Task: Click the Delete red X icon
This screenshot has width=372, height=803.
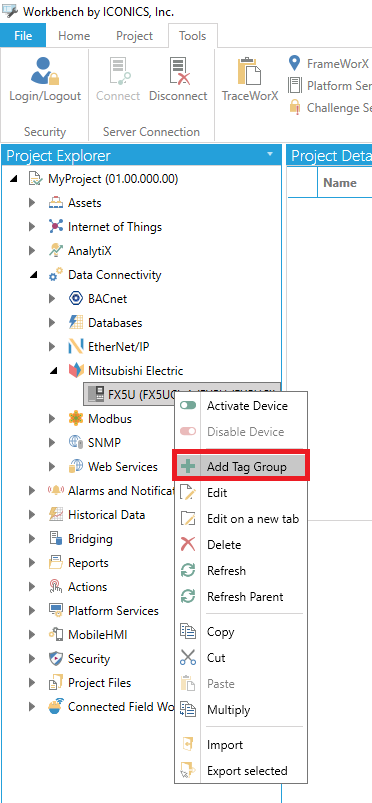Action: (x=188, y=544)
